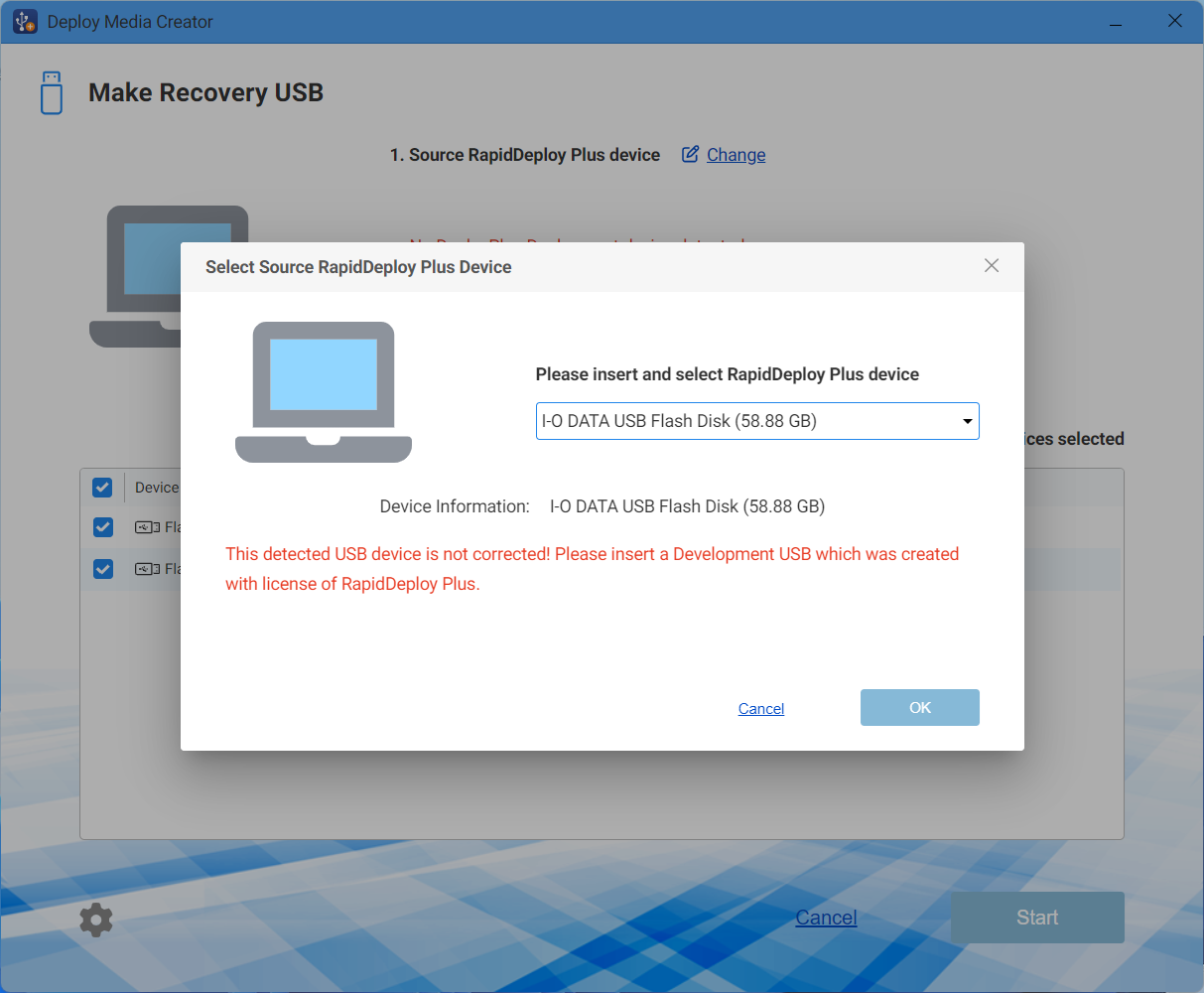The height and width of the screenshot is (993, 1204).
Task: Click the laptop illustration in the dialog
Action: tap(324, 391)
